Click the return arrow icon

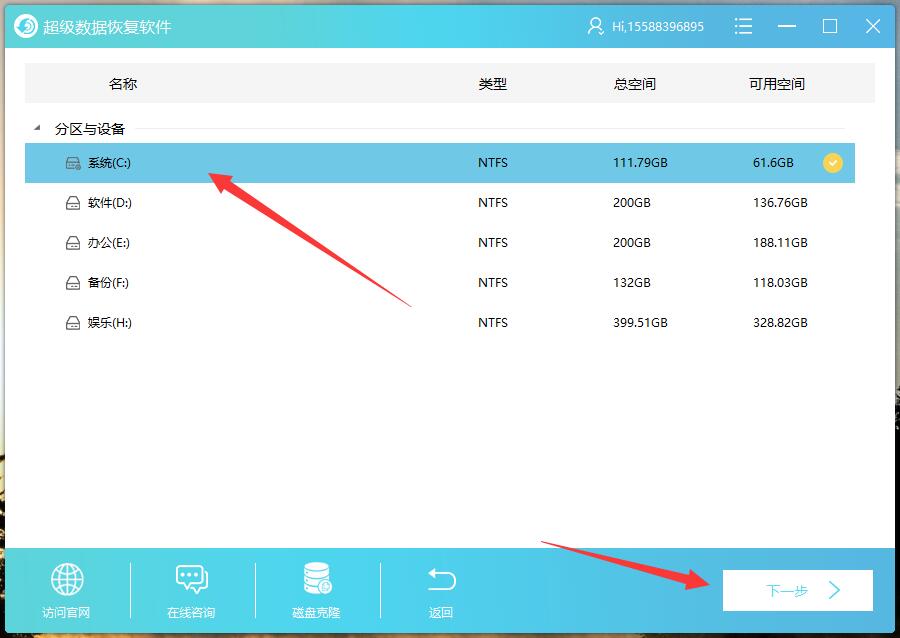(x=441, y=579)
